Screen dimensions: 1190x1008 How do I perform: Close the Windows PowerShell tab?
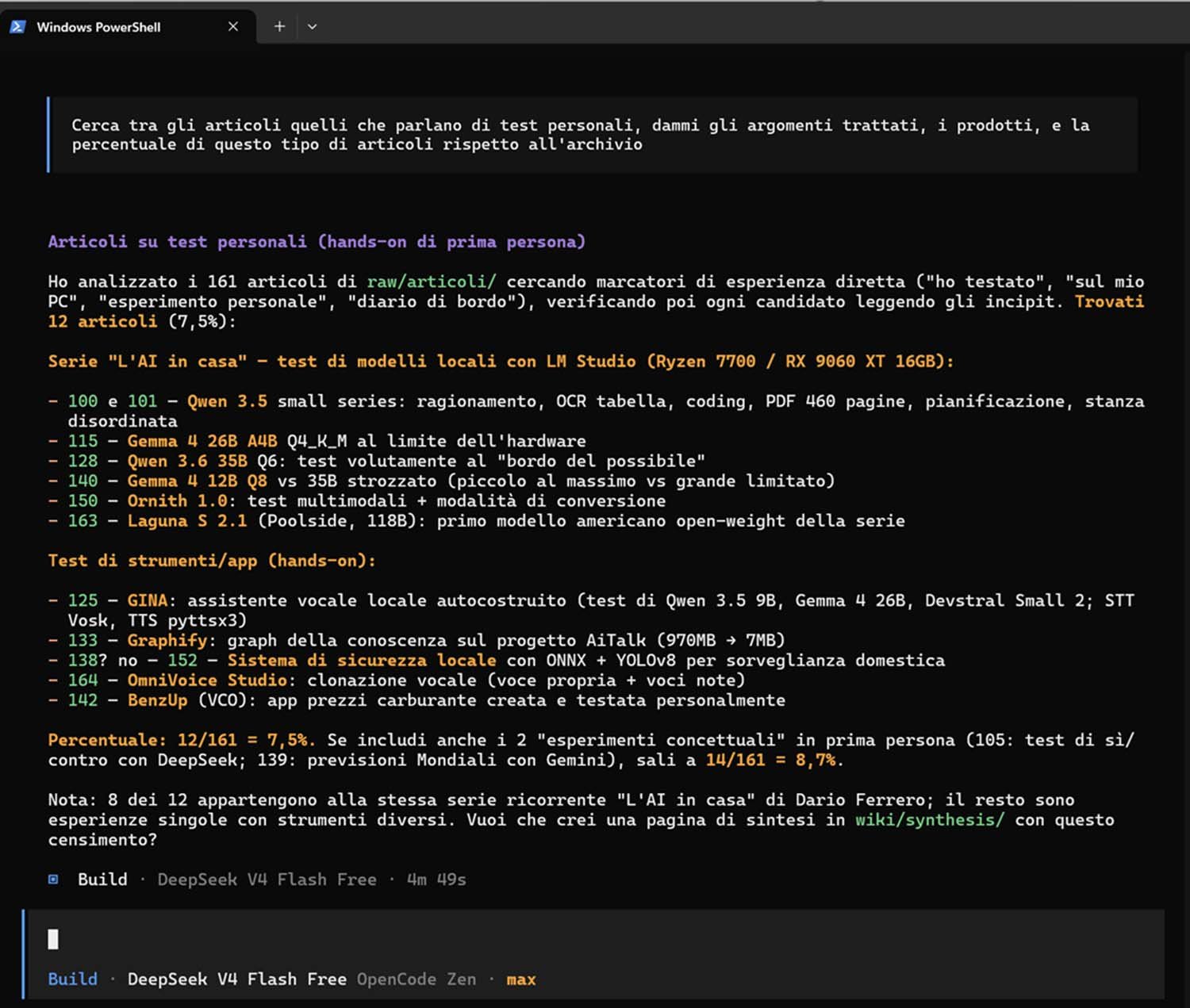(233, 26)
